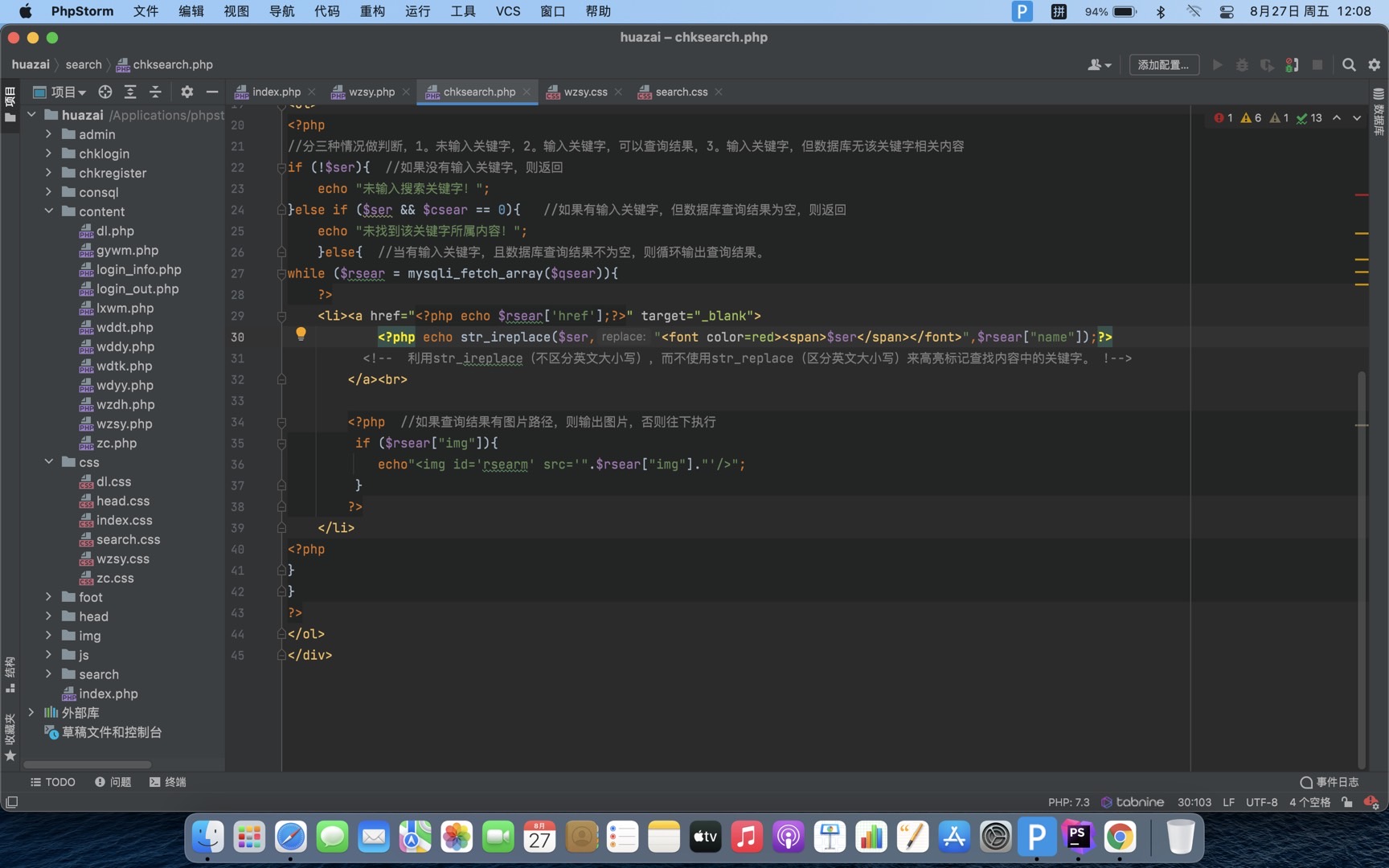Open Structure sidebar tool on left edge
Image resolution: width=1389 pixels, height=868 pixels.
(10, 676)
